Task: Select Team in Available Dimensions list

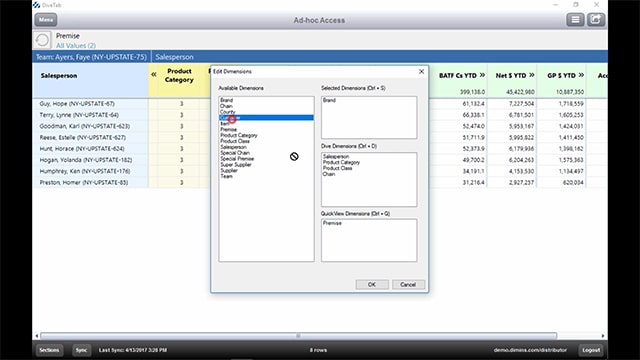Action: coord(227,176)
